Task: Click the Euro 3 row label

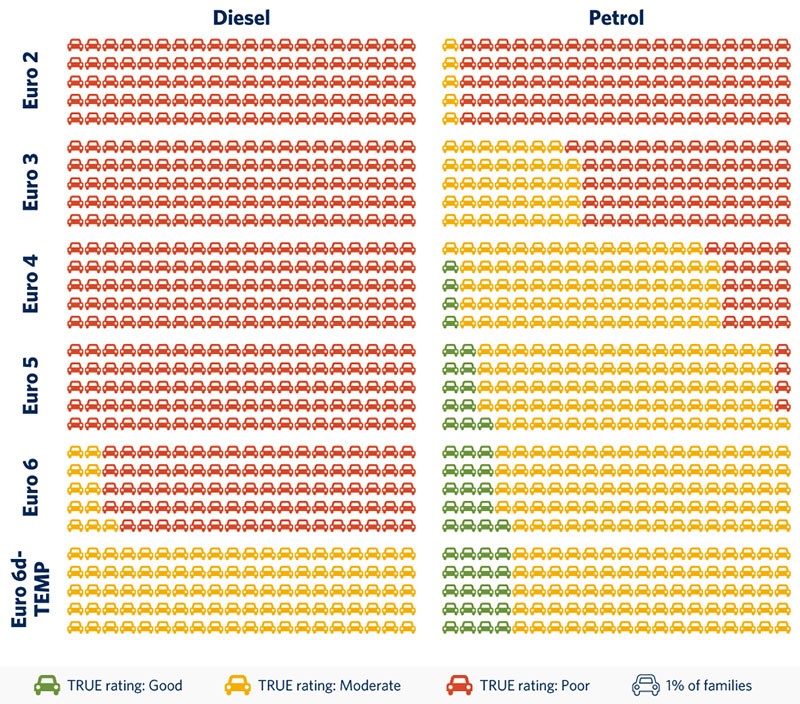Action: (31, 183)
